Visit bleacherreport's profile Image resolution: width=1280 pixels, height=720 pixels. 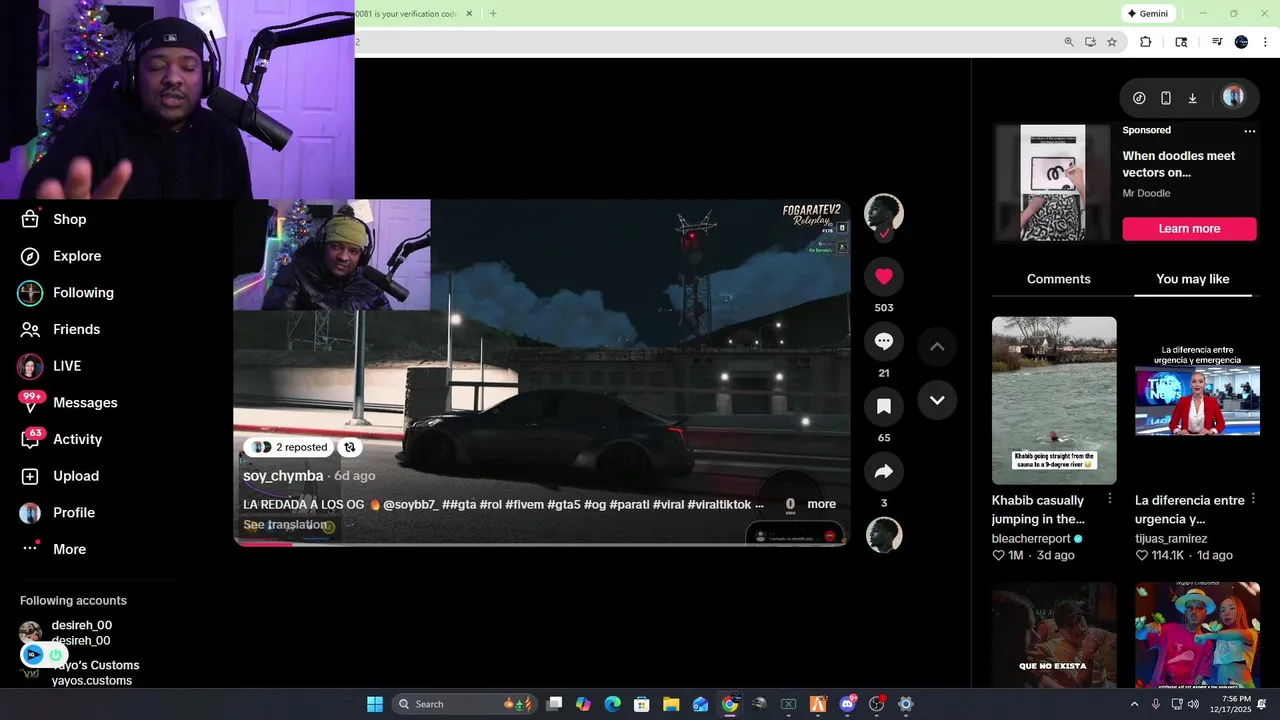click(x=1031, y=538)
